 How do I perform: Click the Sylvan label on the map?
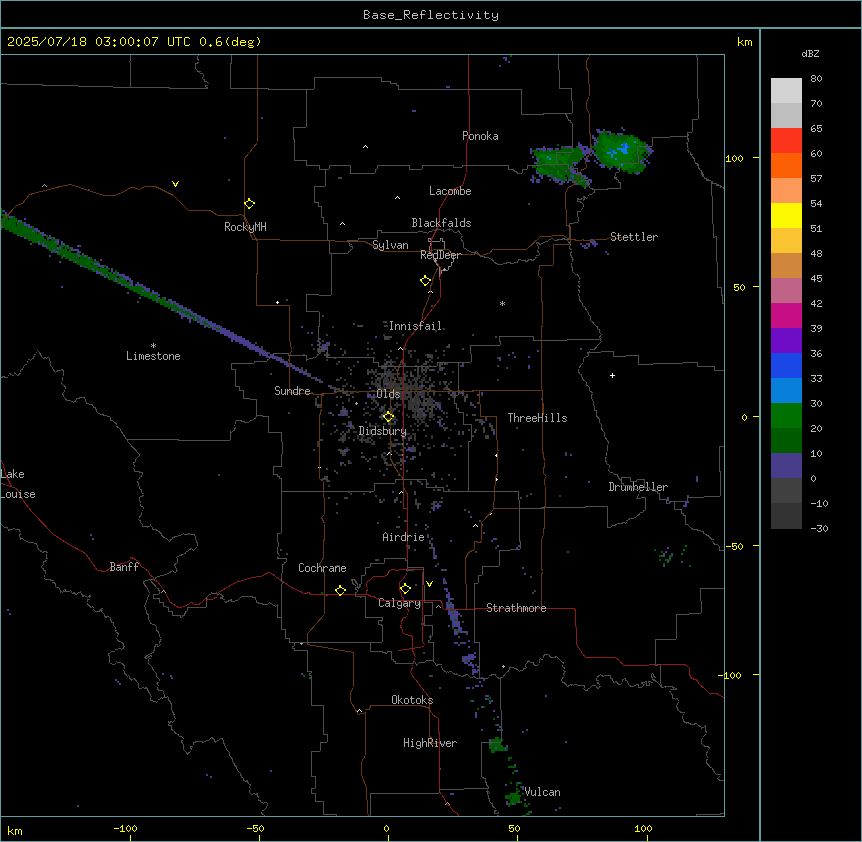pos(390,245)
